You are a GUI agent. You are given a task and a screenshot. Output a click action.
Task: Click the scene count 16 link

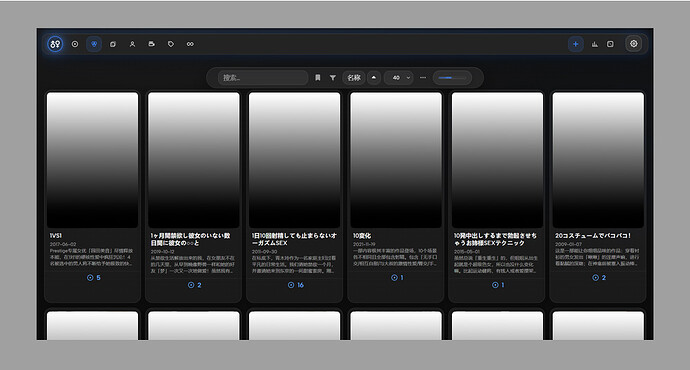296,285
